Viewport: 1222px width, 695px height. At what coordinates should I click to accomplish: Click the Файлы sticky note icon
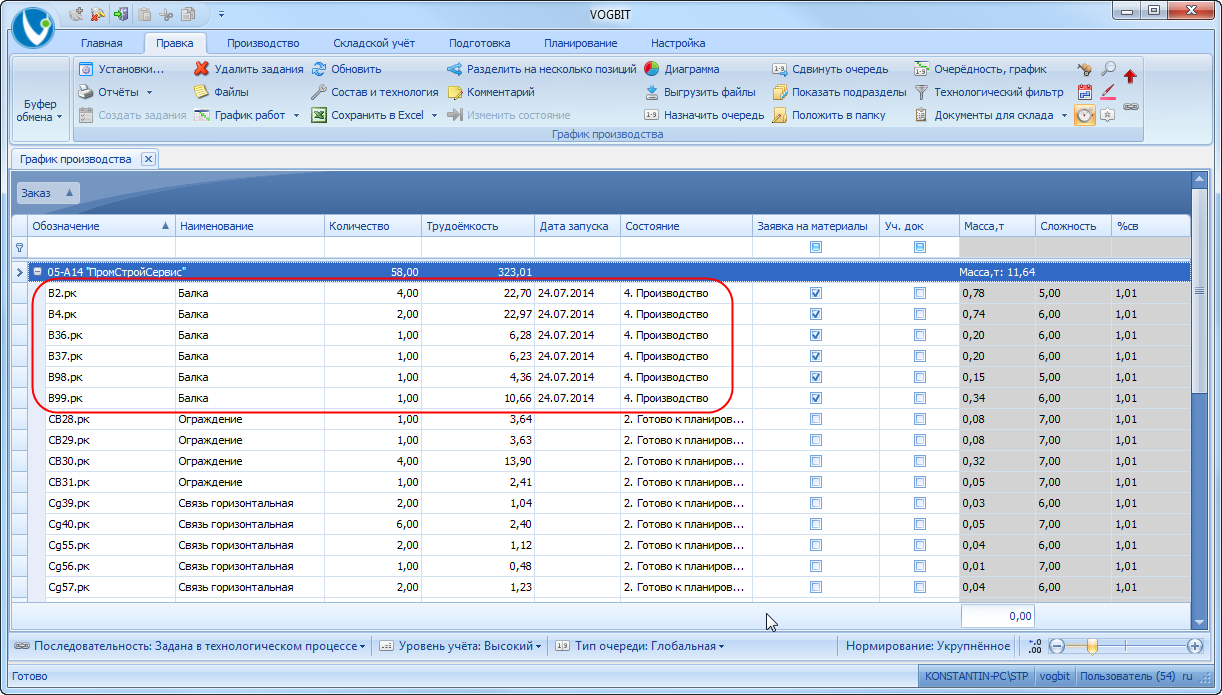click(x=202, y=92)
